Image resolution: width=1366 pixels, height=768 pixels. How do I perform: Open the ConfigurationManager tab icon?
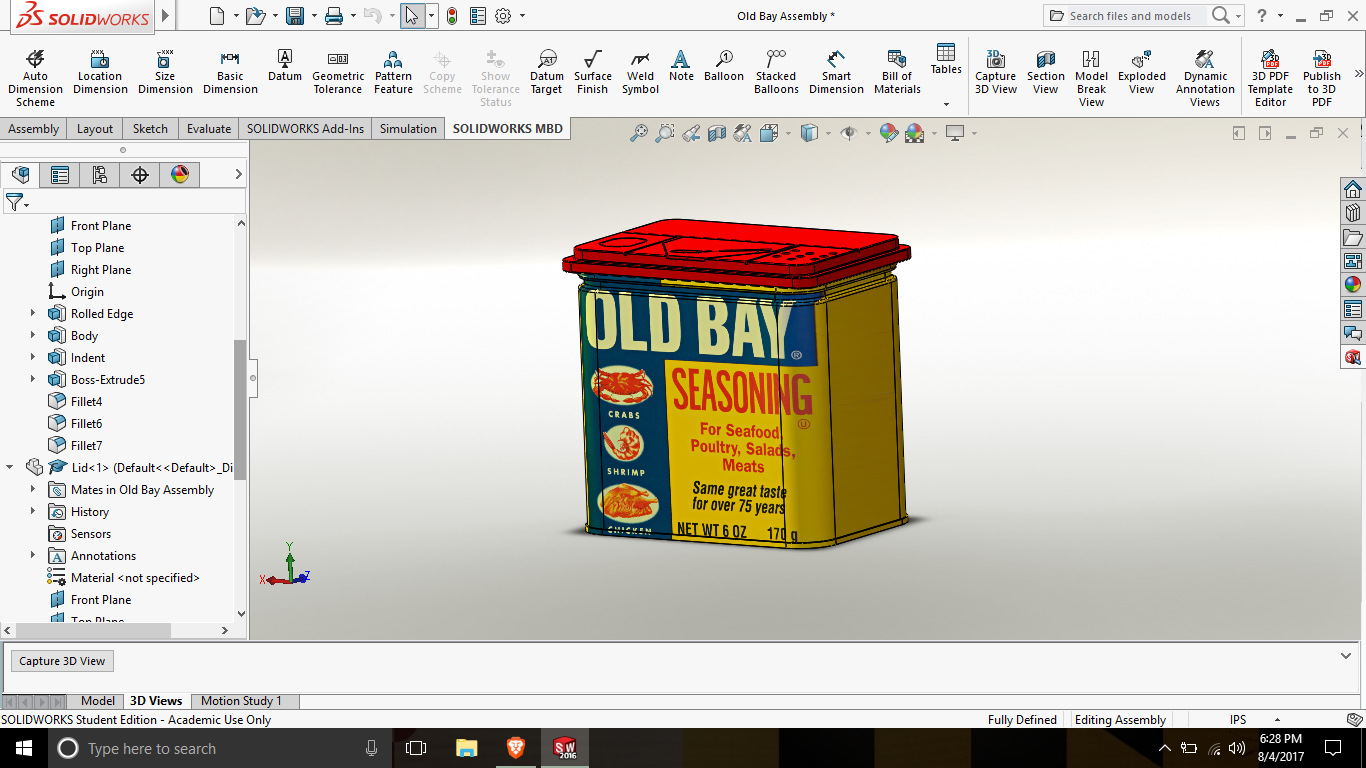click(100, 175)
